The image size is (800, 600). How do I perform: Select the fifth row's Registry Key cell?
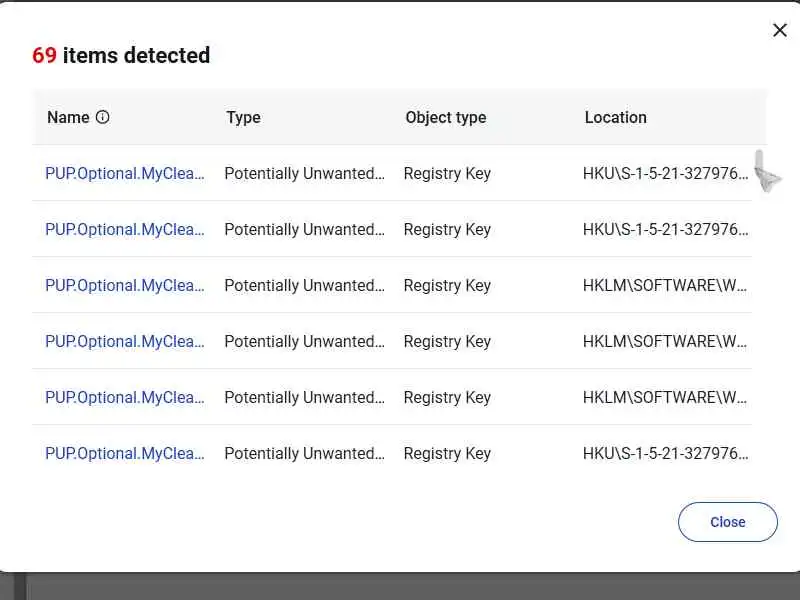pos(447,397)
